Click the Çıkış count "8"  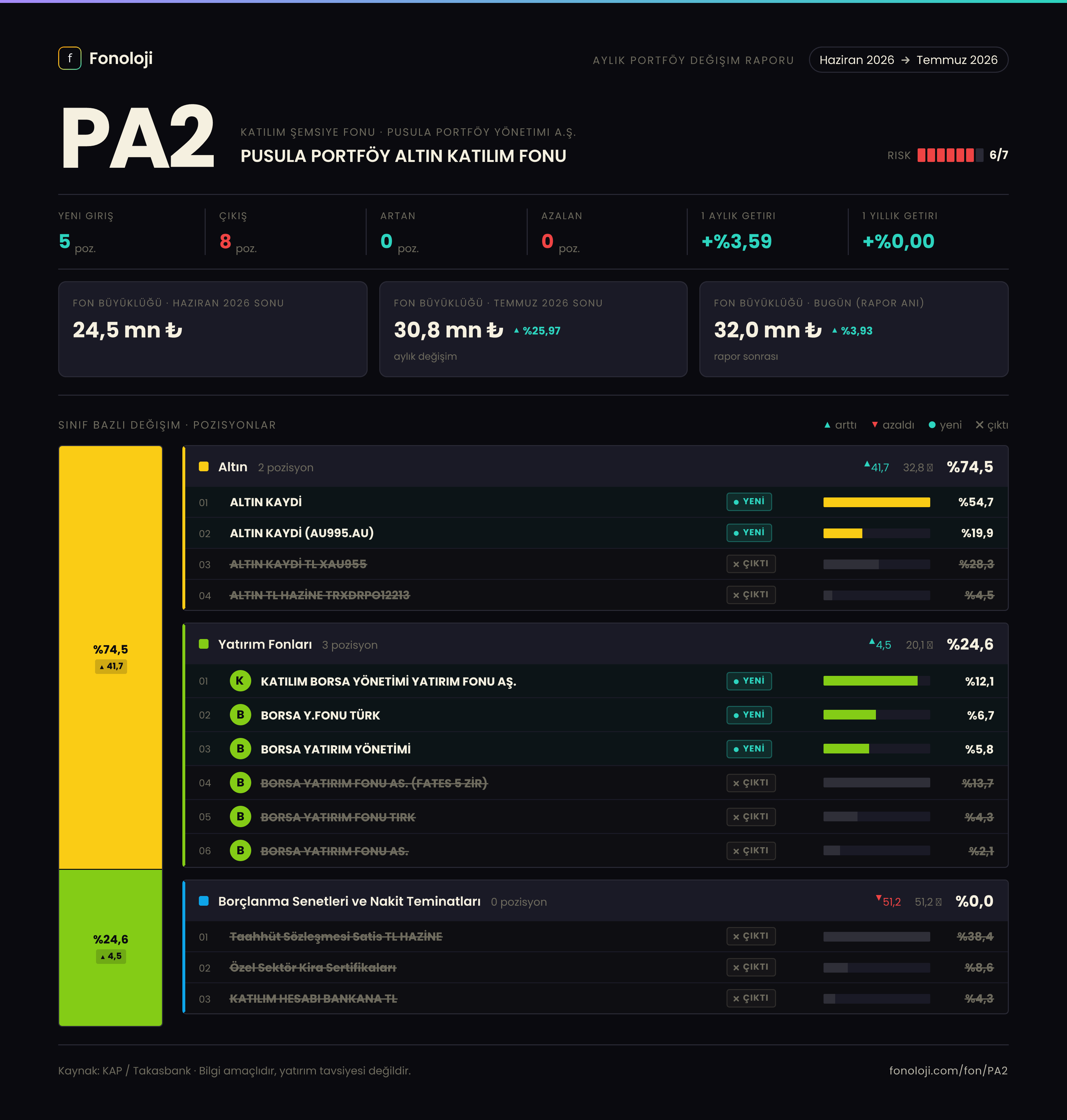pos(225,242)
